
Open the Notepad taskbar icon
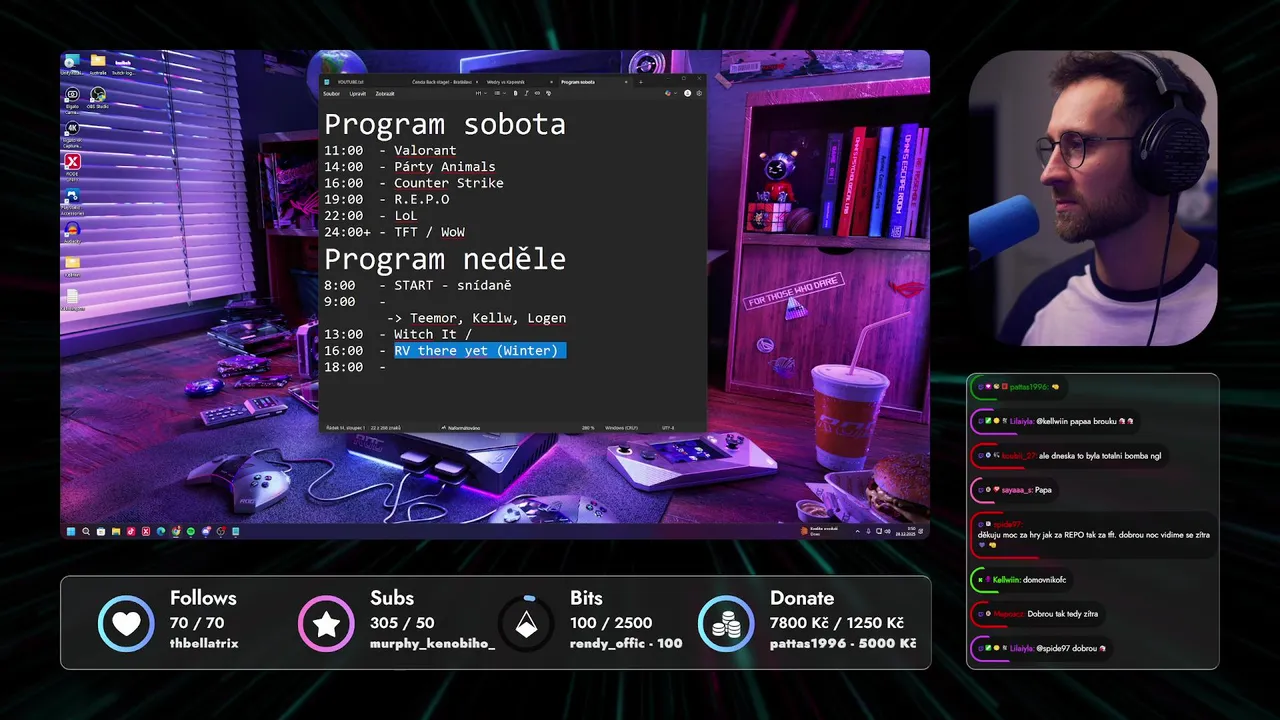point(235,532)
